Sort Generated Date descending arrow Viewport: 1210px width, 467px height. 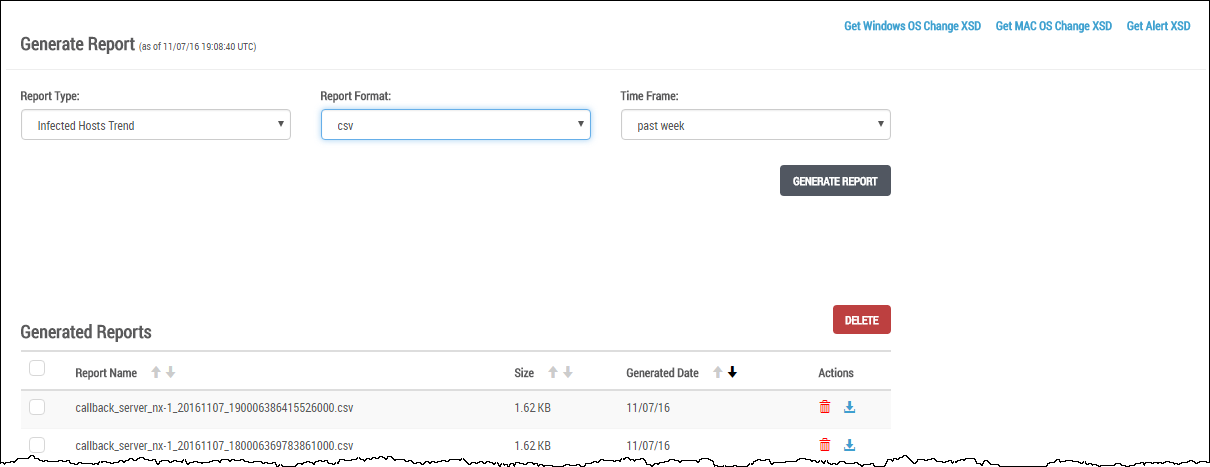(732, 372)
